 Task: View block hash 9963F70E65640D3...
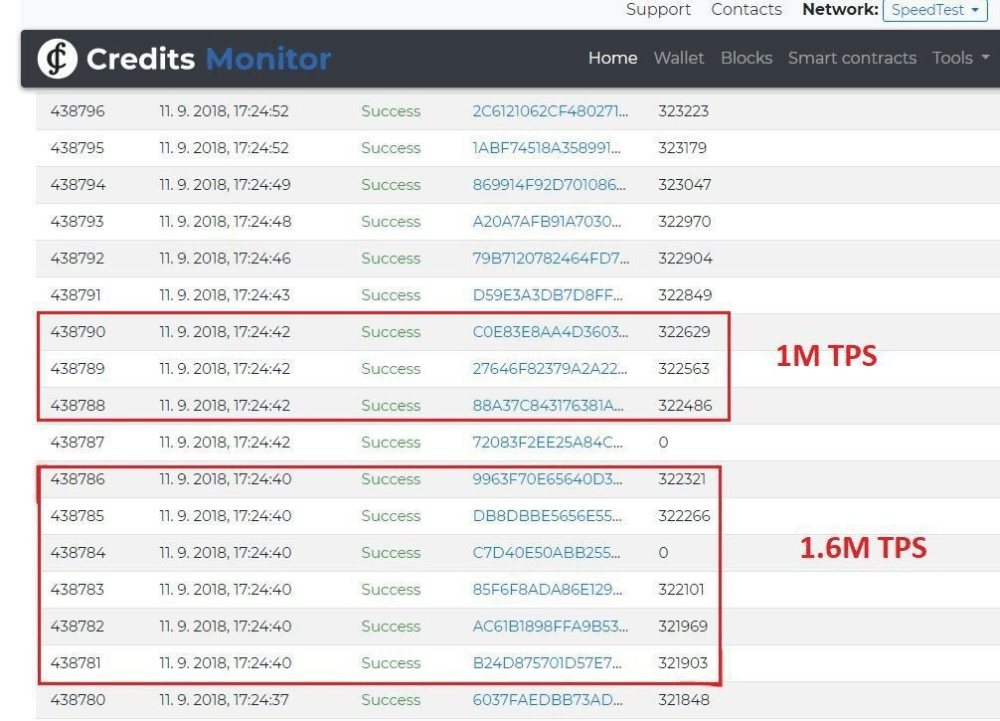tap(547, 479)
